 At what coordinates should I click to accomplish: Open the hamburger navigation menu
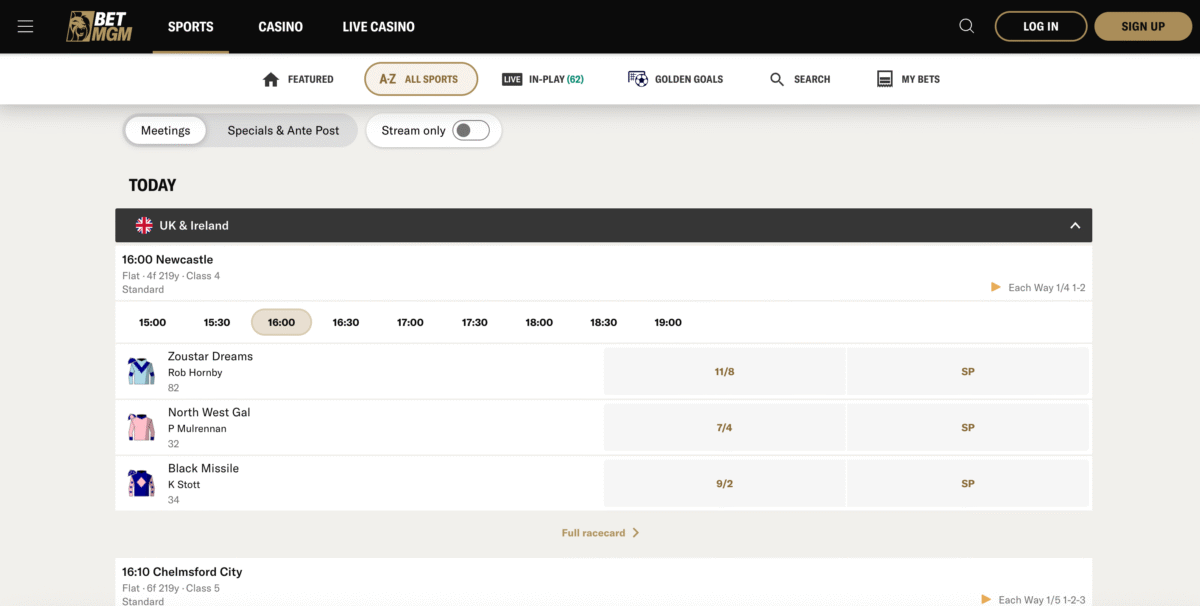(x=25, y=27)
